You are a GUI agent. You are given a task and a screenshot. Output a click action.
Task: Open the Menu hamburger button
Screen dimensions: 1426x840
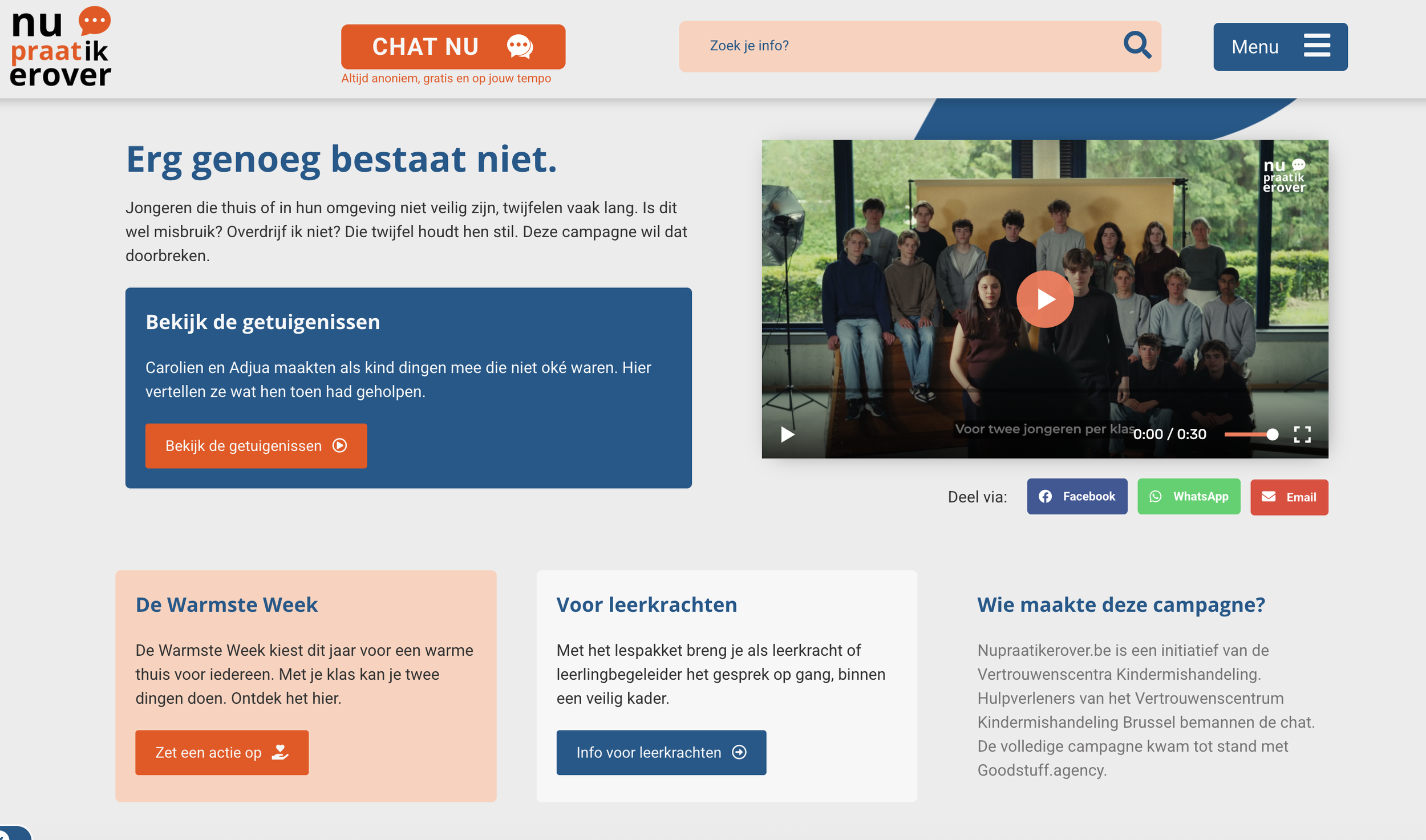[x=1280, y=47]
